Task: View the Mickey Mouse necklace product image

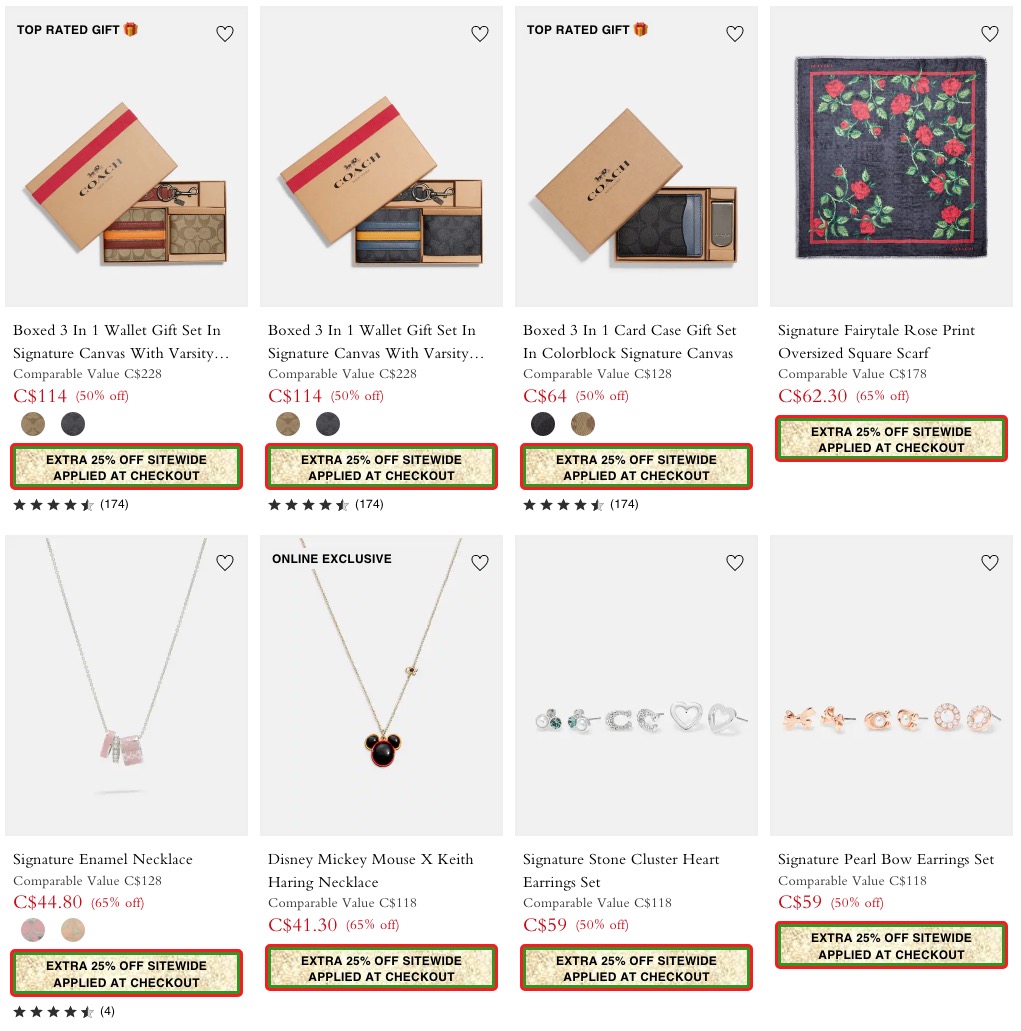Action: click(381, 685)
